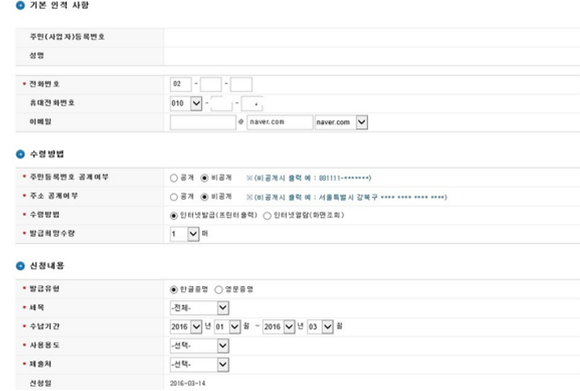Open the 수납기간 end month 03 dropdown

pos(320,327)
